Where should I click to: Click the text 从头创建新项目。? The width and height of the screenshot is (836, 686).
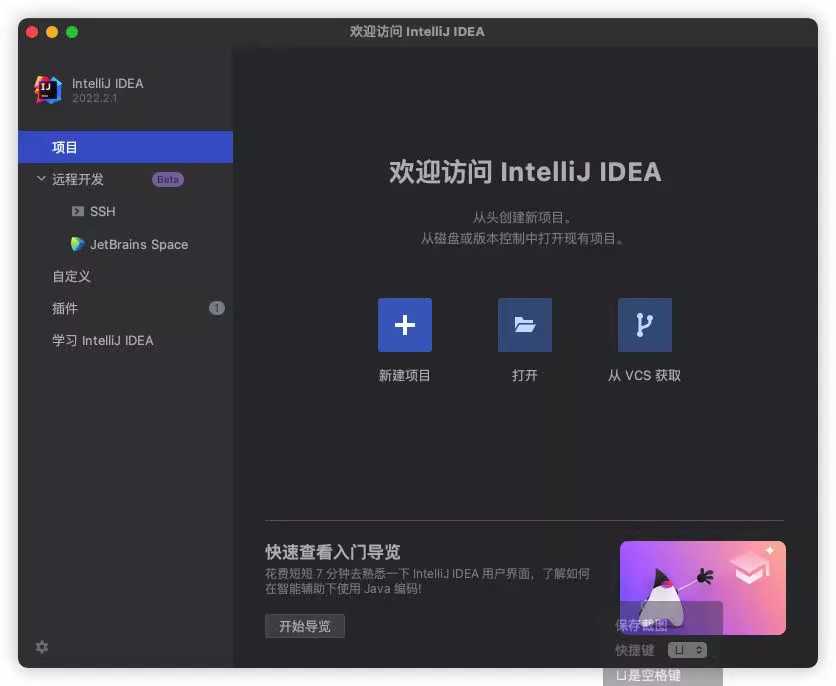click(522, 217)
